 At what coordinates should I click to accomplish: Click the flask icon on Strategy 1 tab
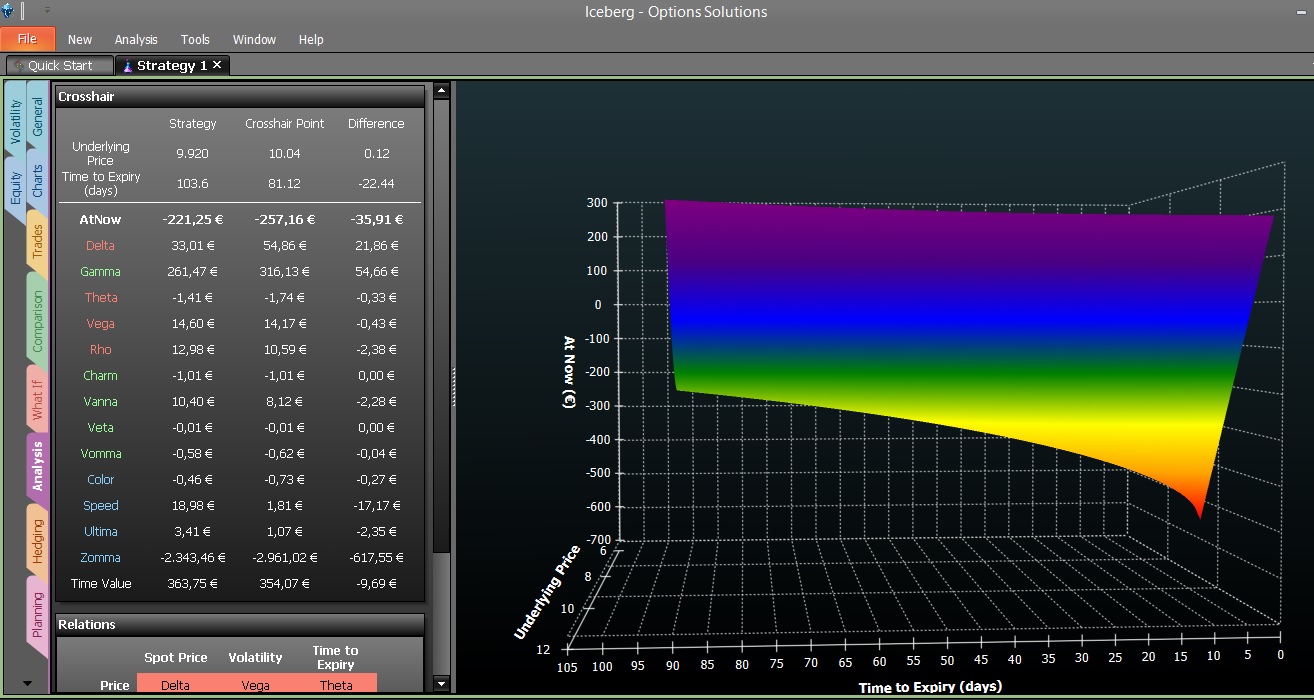pos(126,66)
